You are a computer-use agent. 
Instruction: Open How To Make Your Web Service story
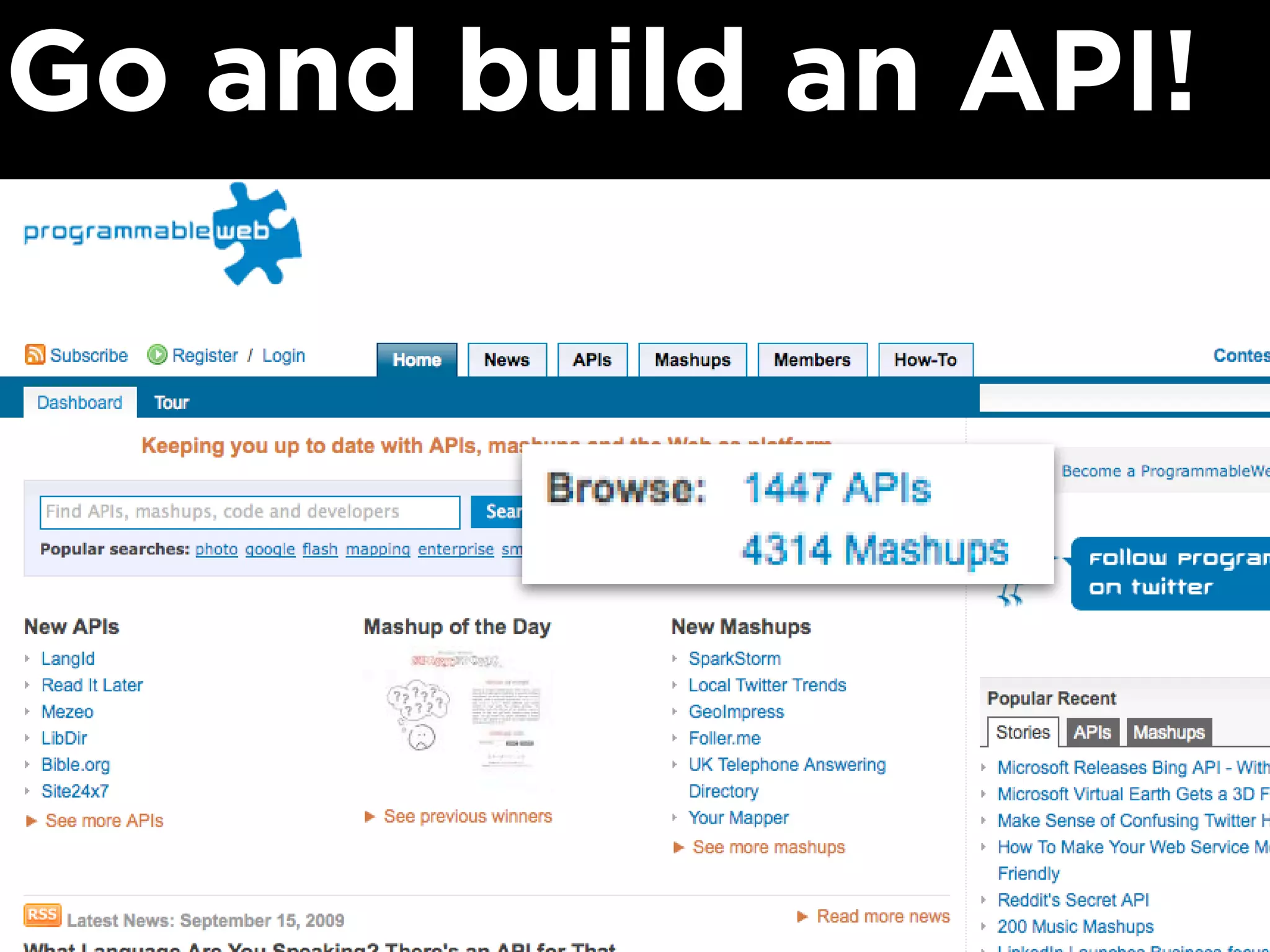tap(1134, 860)
